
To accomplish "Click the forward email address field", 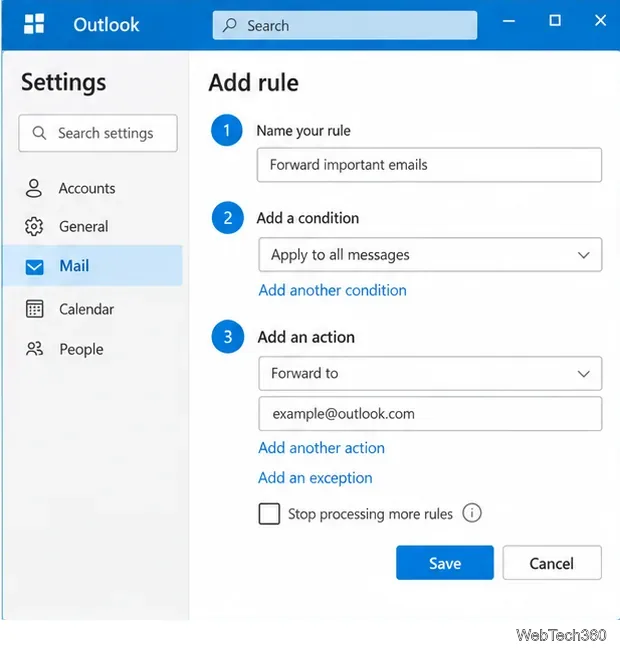I will pyautogui.click(x=430, y=414).
